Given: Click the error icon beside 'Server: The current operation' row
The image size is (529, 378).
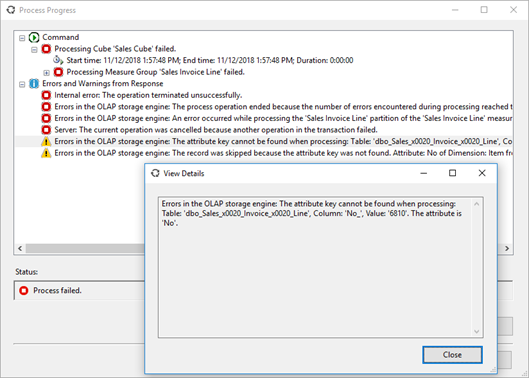Looking at the screenshot, I should [x=46, y=130].
